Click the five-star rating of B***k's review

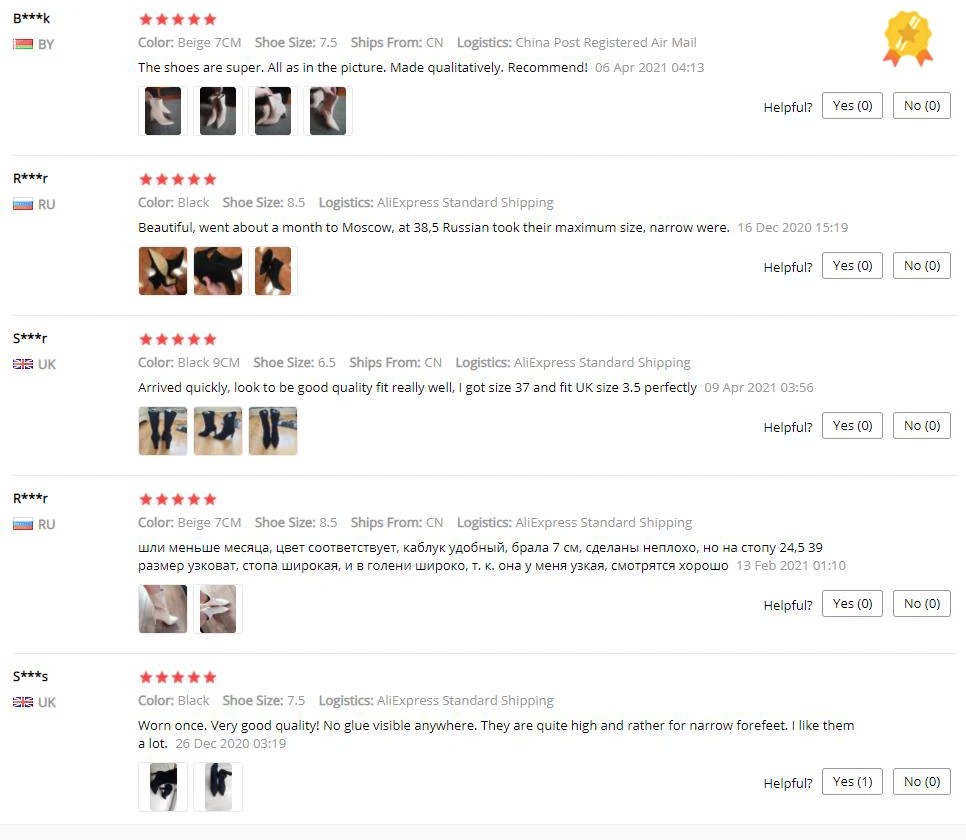pyautogui.click(x=177, y=19)
